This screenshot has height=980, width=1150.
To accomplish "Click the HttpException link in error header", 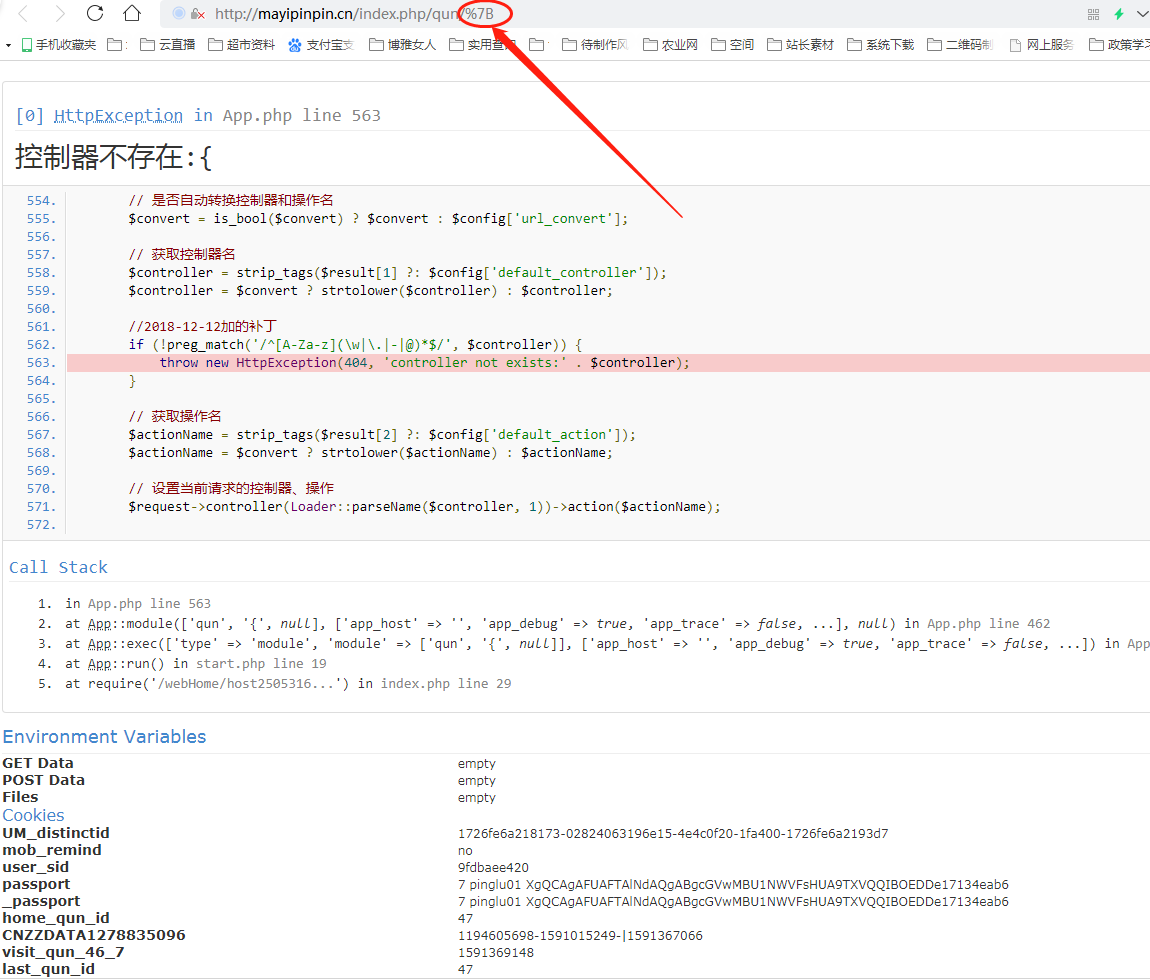I will pos(118,116).
